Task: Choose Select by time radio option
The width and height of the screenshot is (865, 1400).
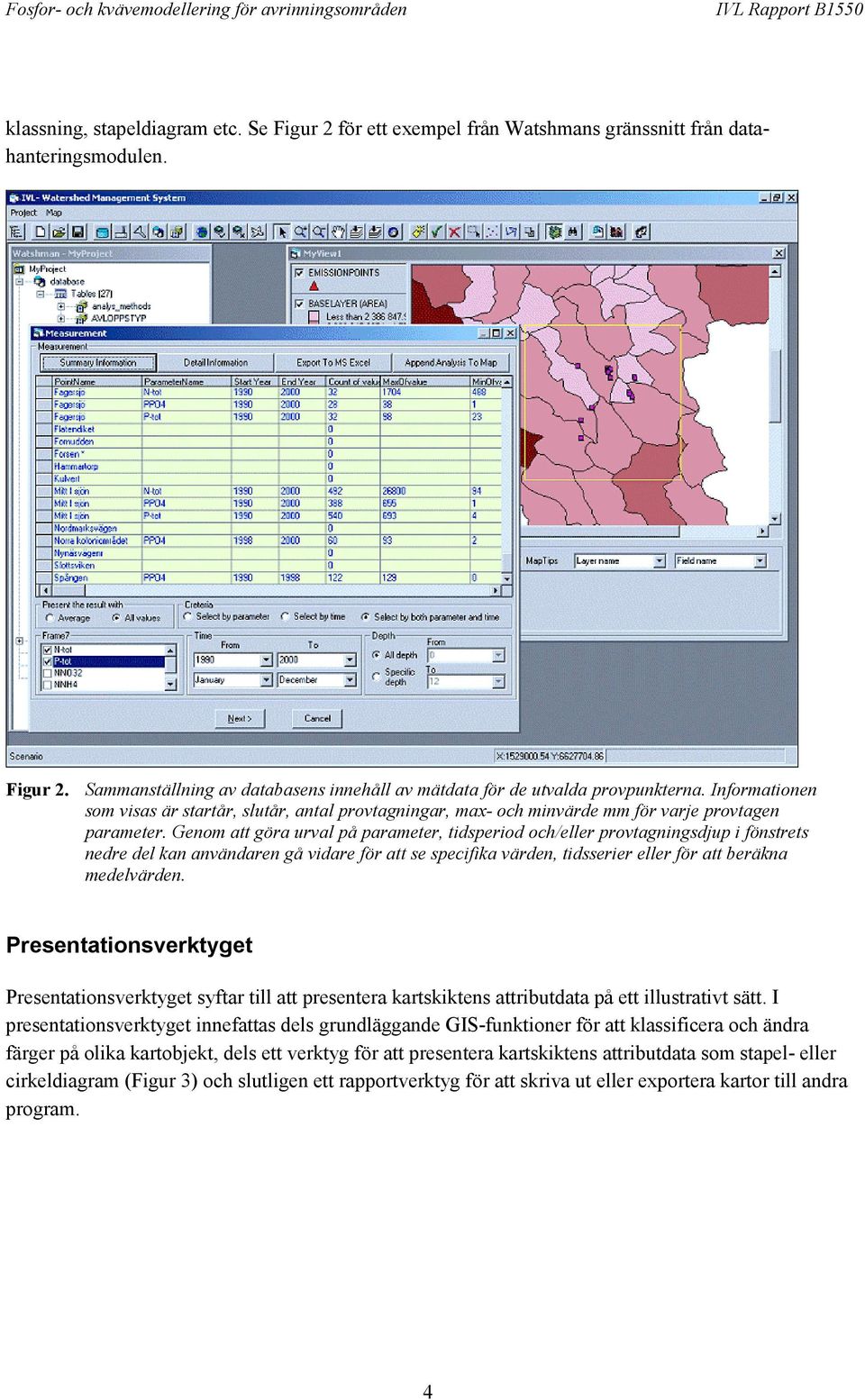Action: [x=285, y=616]
